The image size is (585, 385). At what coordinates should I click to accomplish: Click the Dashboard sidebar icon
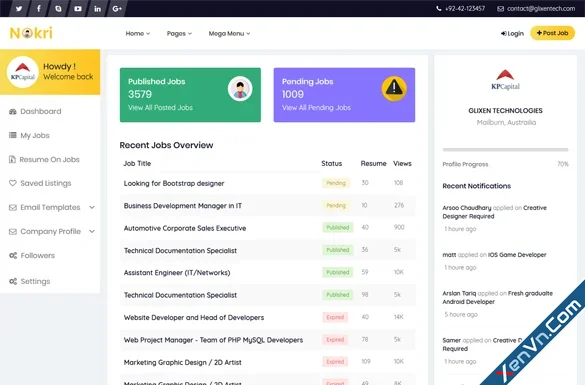(x=13, y=112)
